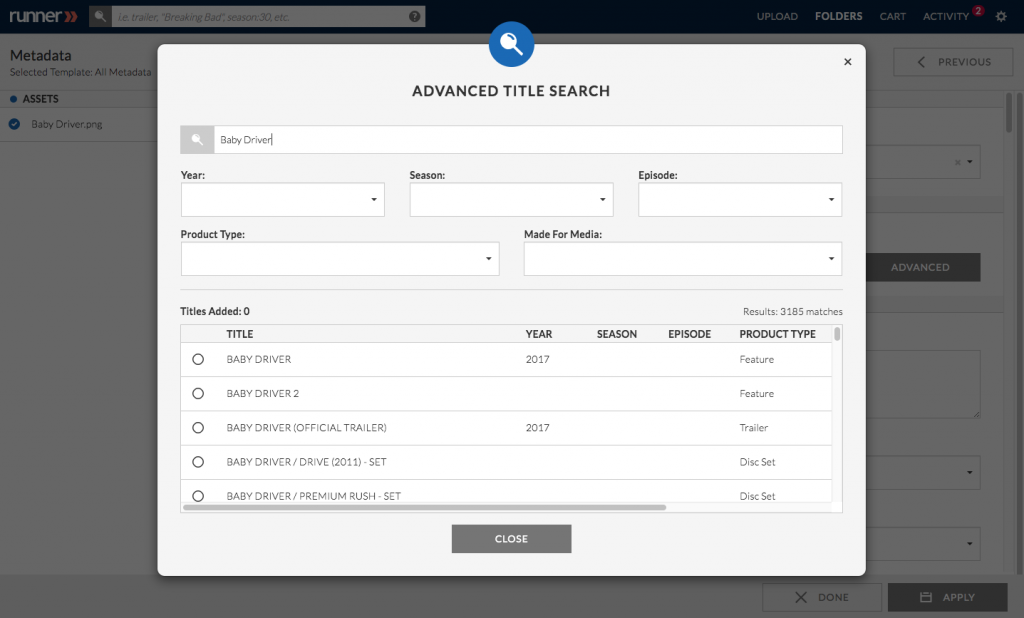
Task: Go to FOLDERS in the top navigation
Action: 839,16
